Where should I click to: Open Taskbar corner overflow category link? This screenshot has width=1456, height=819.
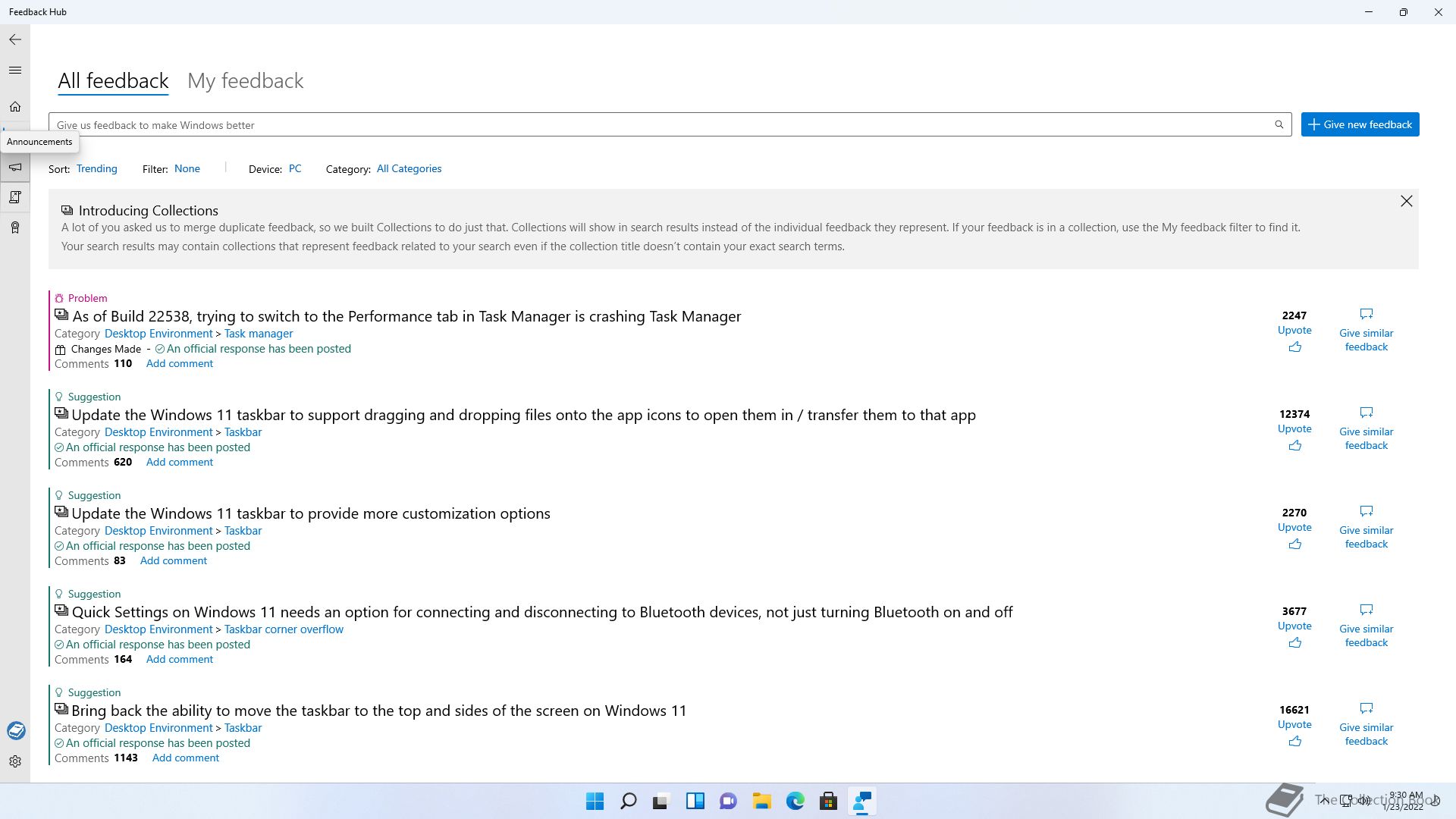(x=284, y=629)
